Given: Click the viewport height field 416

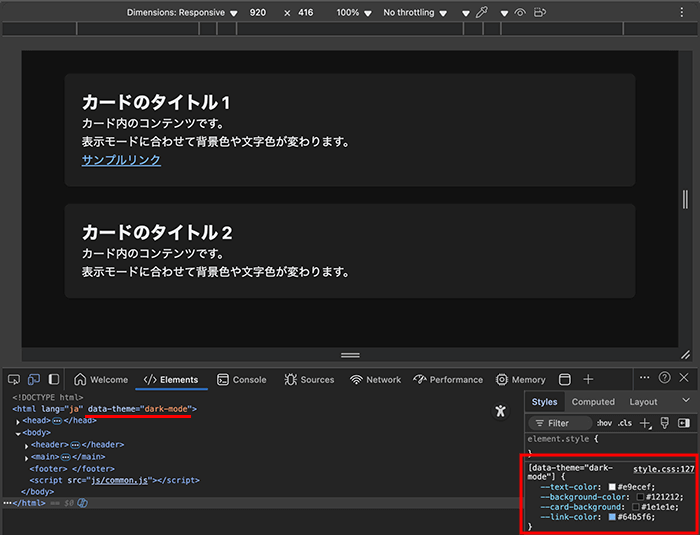Looking at the screenshot, I should point(305,13).
